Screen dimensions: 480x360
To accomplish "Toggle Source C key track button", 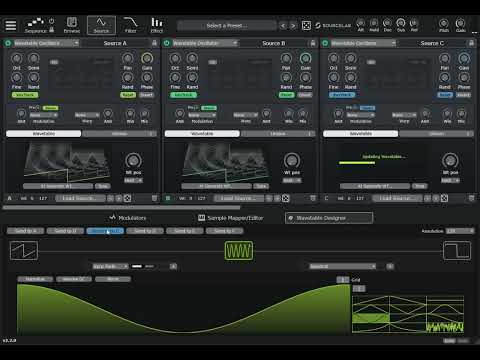I will [x=342, y=95].
